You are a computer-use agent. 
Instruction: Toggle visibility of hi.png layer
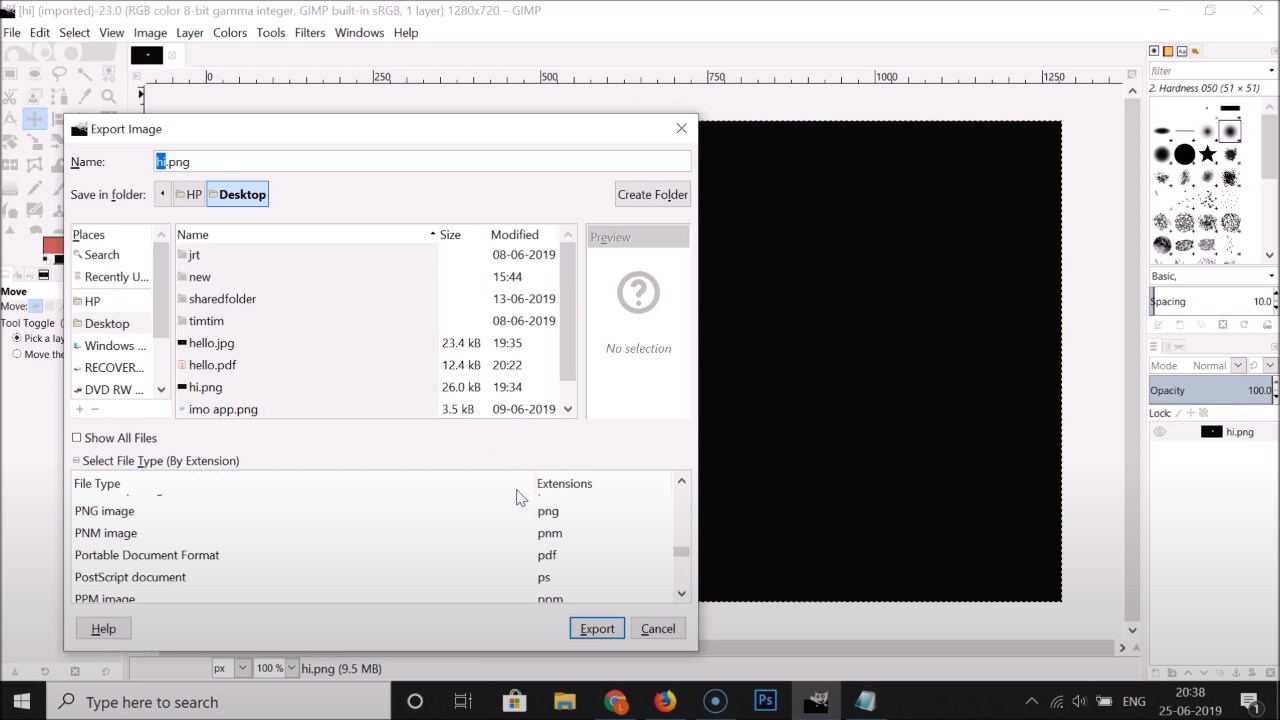click(1160, 432)
